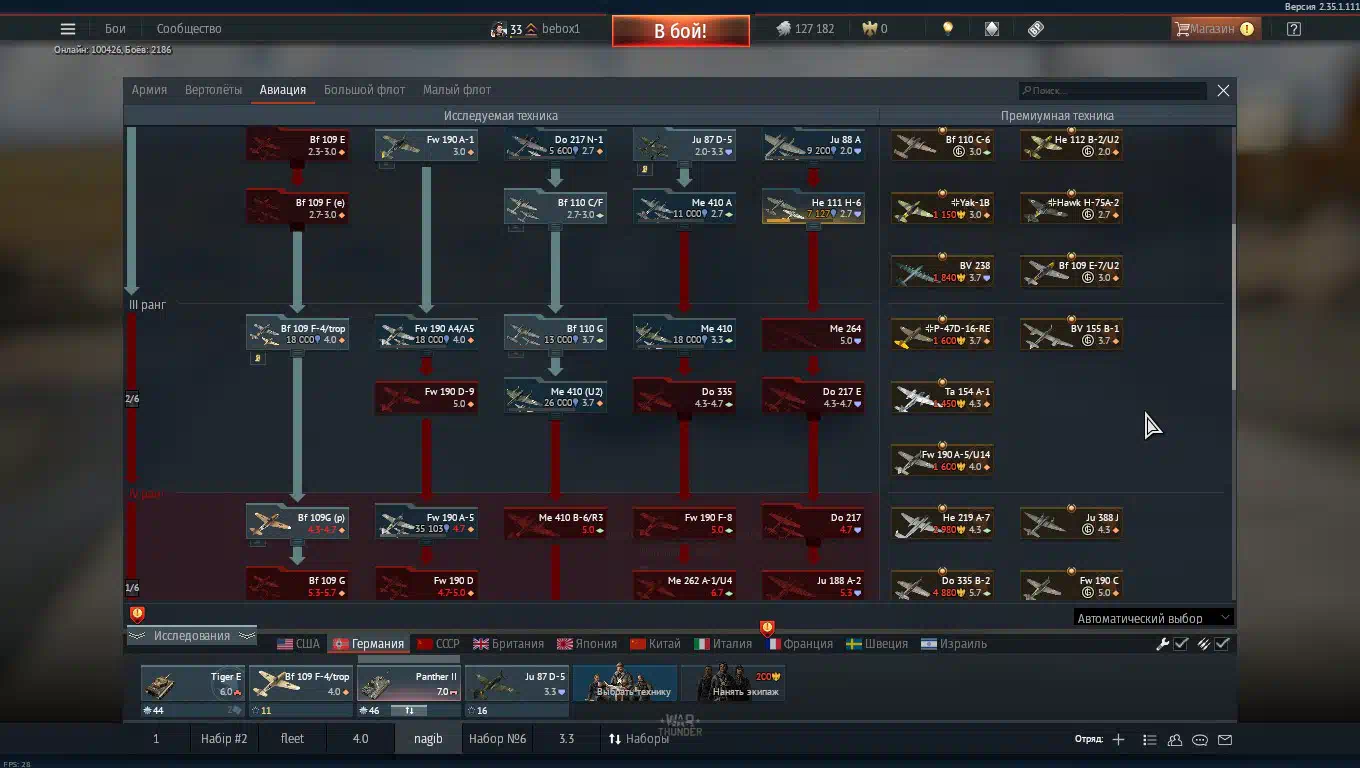Click the squad invite plus icon
The height and width of the screenshot is (768, 1360).
(1118, 740)
